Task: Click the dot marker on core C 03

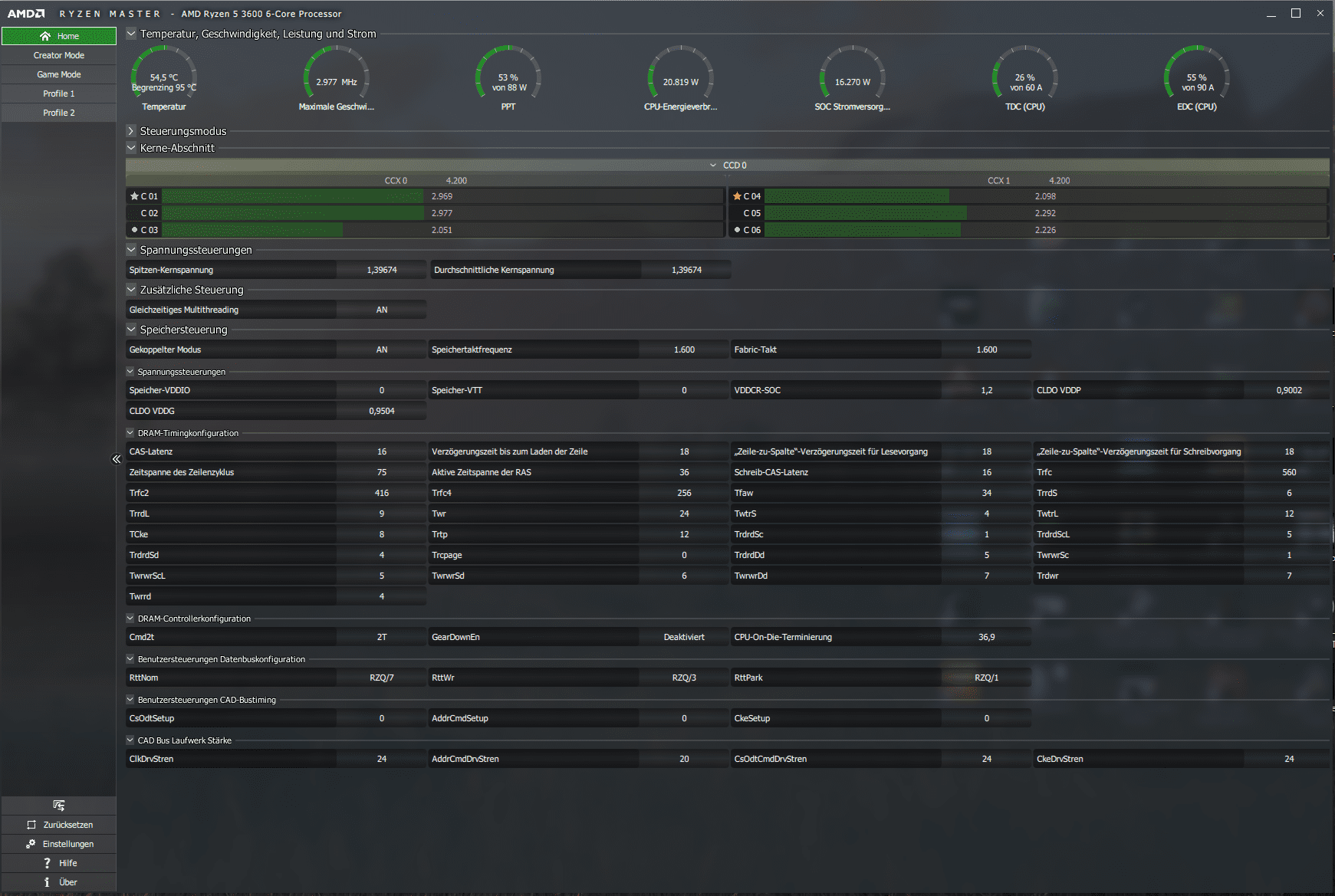Action: coord(135,230)
